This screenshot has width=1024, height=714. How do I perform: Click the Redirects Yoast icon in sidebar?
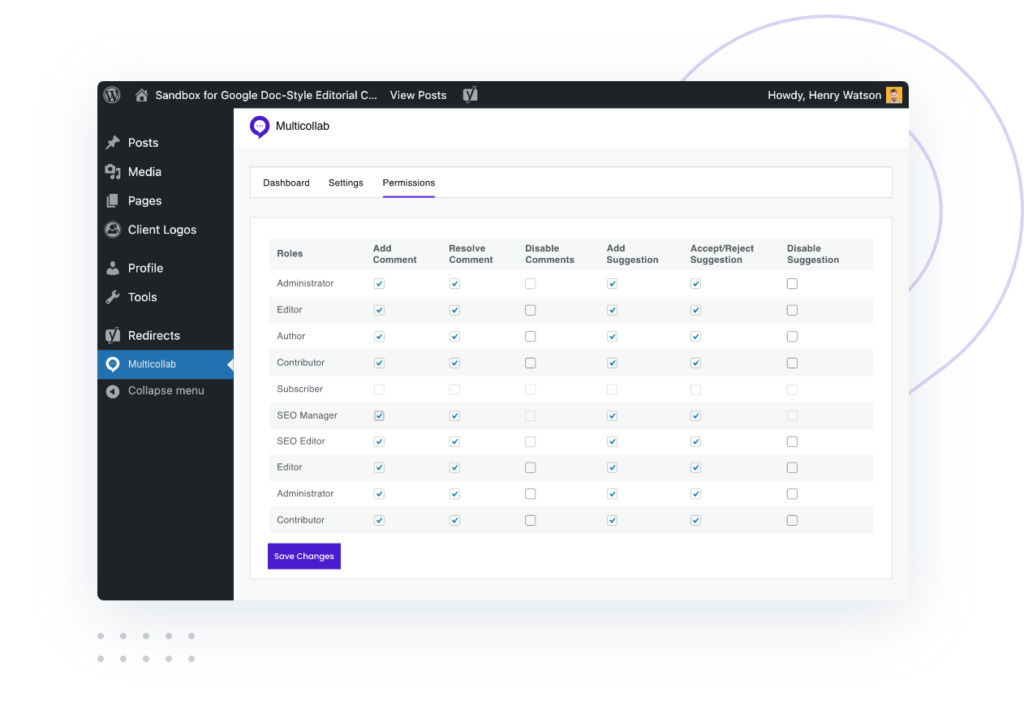[x=113, y=335]
